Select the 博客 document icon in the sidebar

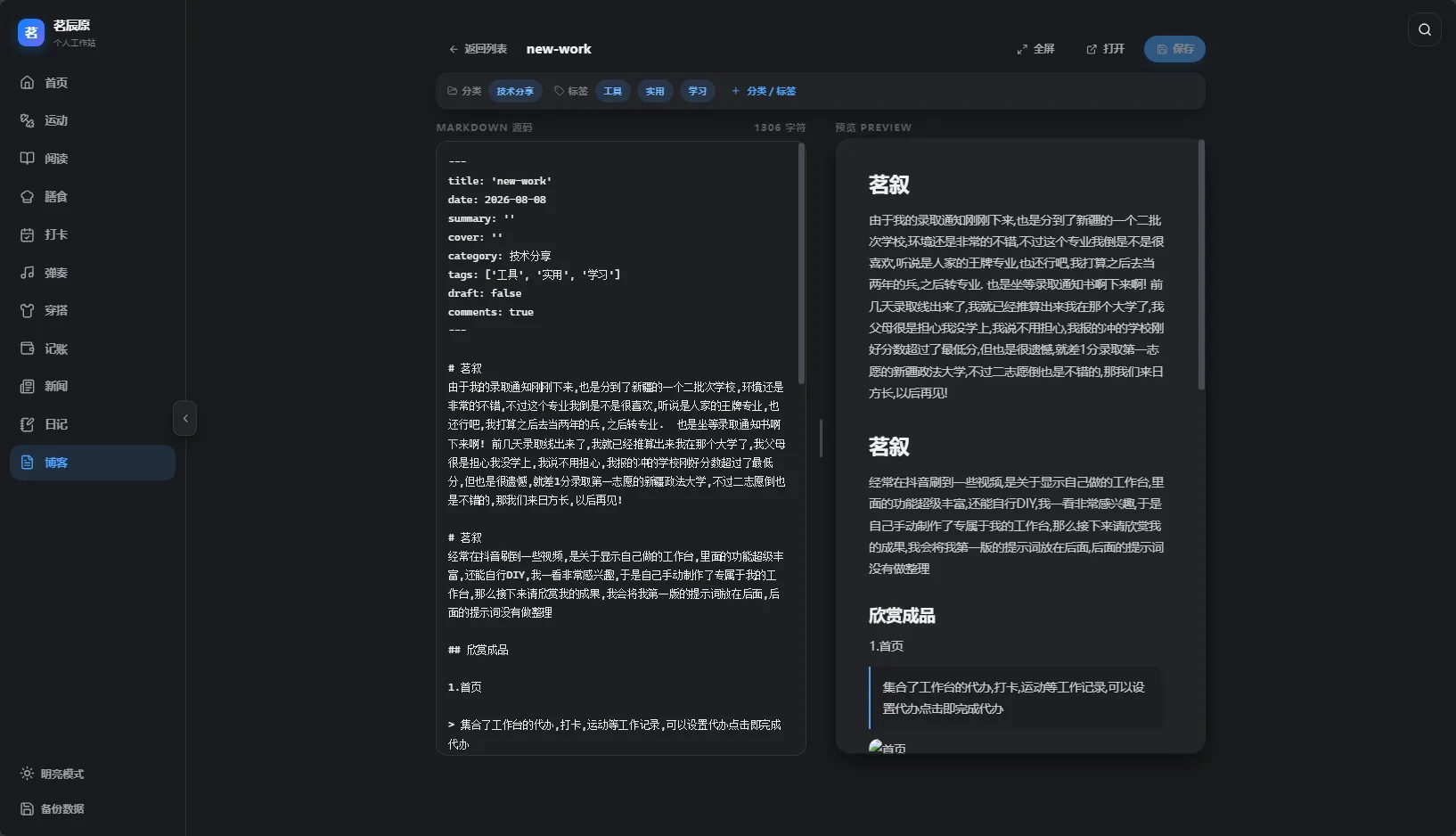pos(28,463)
